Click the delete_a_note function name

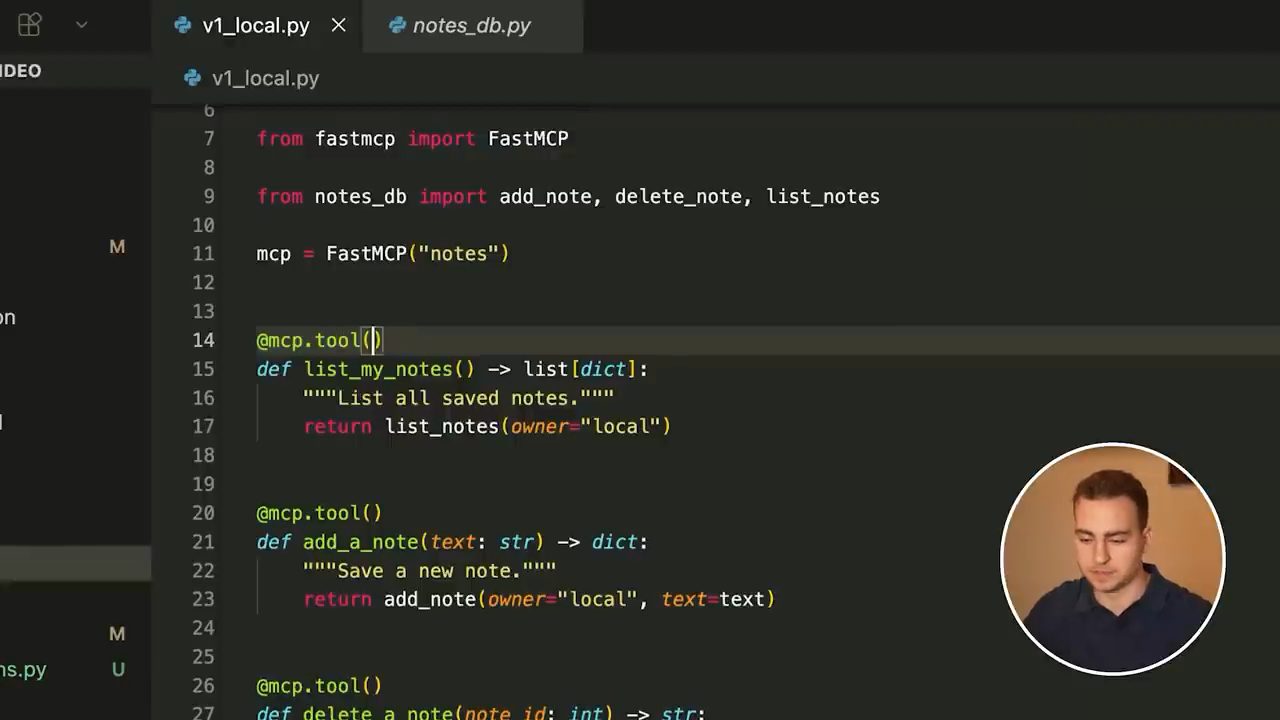[x=378, y=714]
